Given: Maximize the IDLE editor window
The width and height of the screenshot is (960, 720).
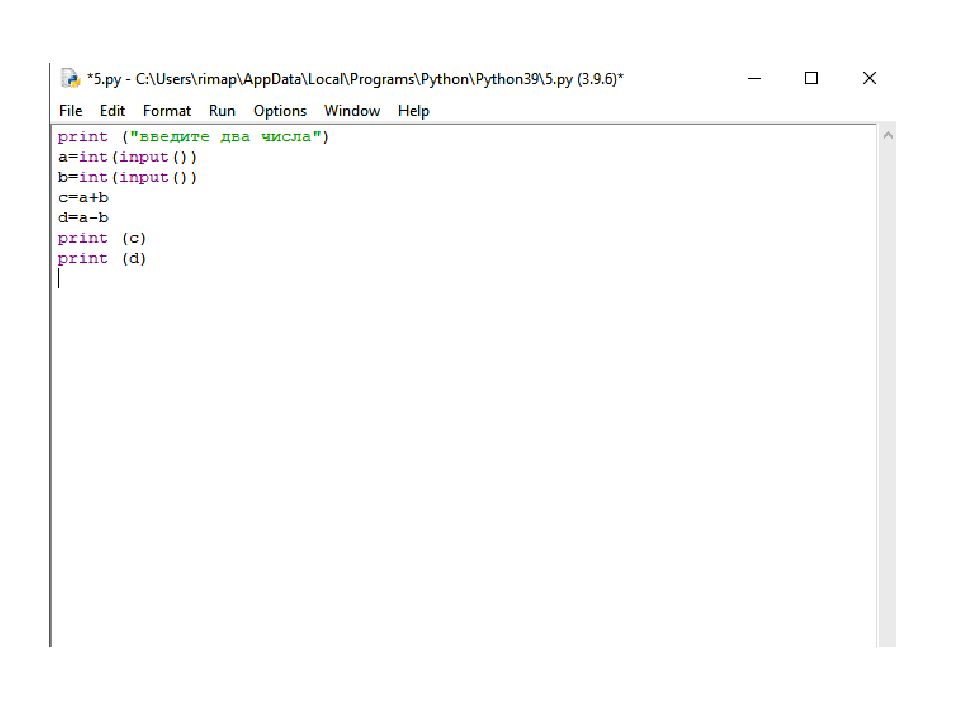Looking at the screenshot, I should 811,78.
